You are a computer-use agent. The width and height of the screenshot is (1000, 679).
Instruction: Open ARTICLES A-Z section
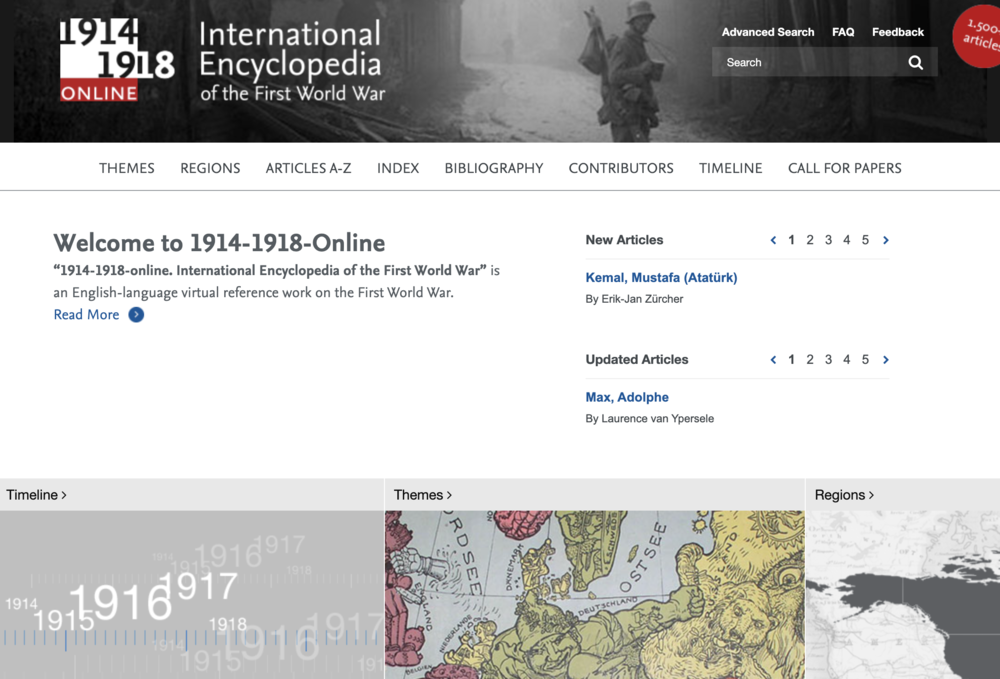pyautogui.click(x=308, y=168)
